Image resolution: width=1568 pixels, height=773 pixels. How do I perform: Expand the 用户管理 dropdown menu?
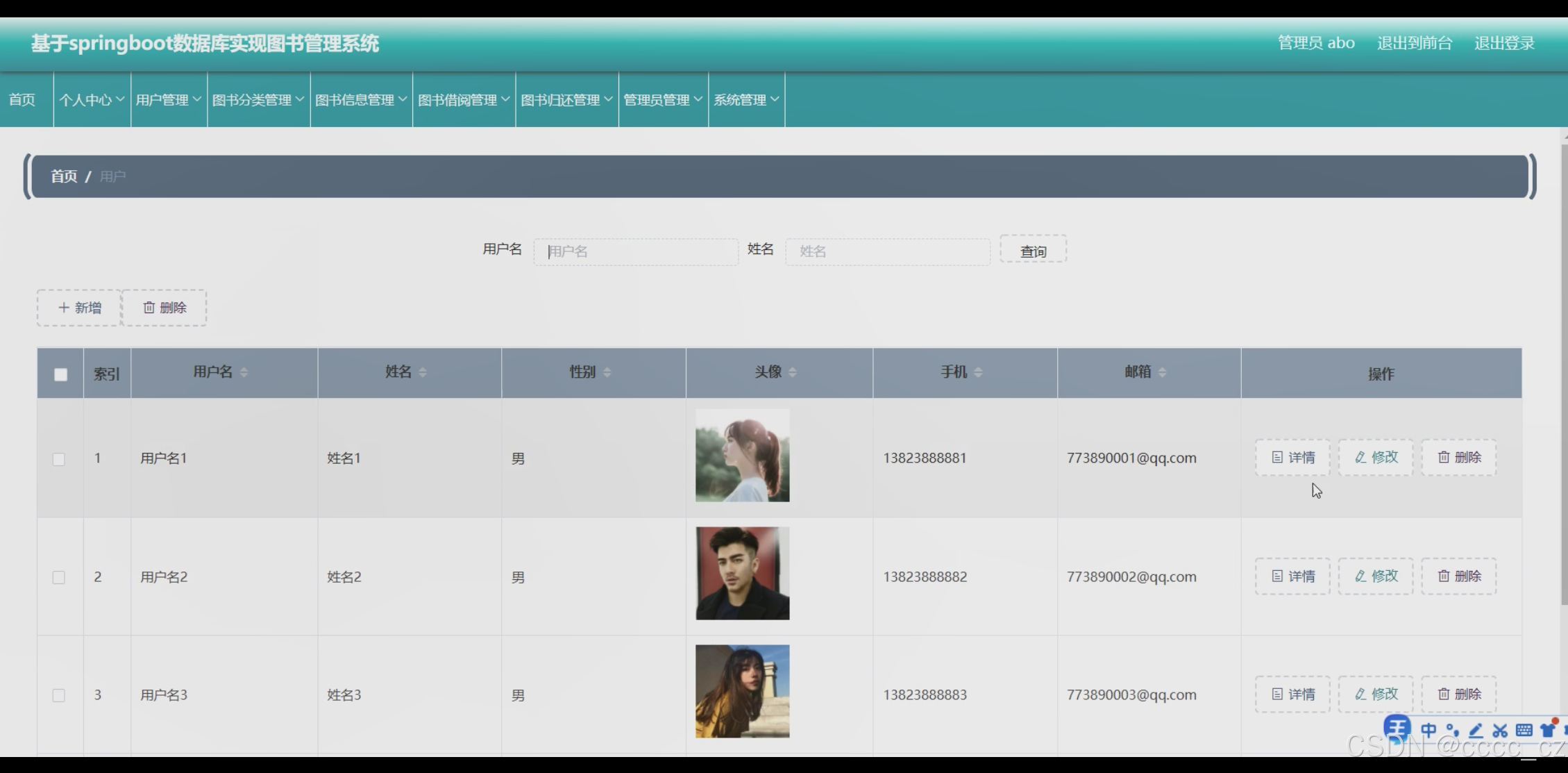[x=169, y=100]
